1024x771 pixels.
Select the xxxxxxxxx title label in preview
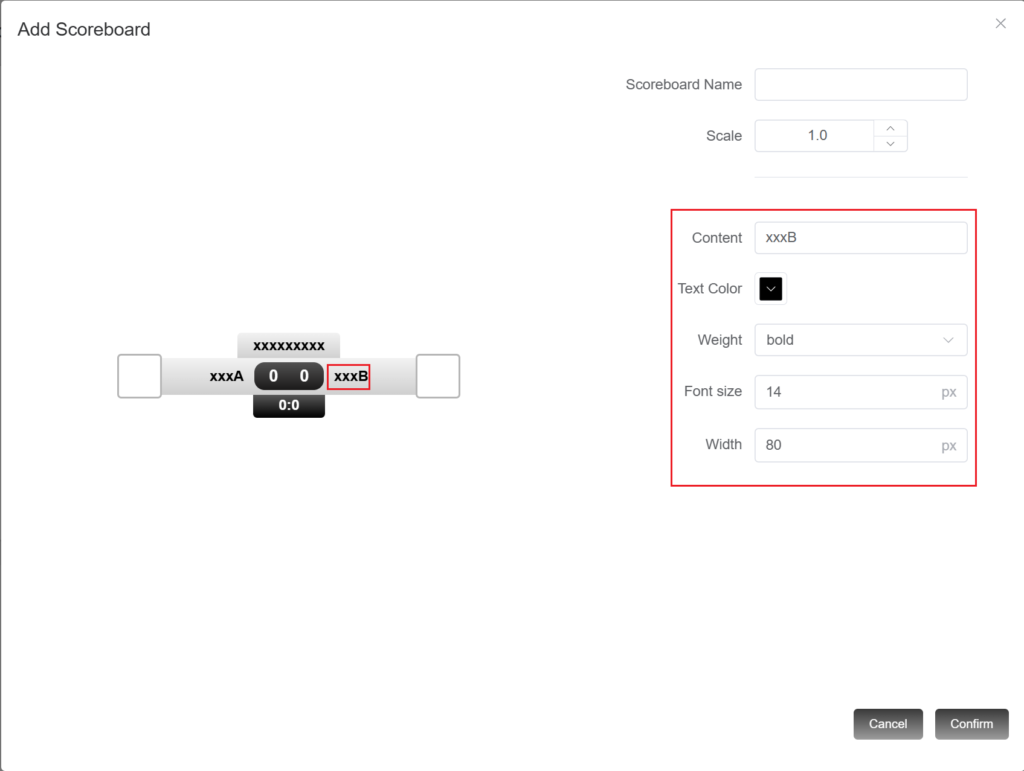(x=289, y=346)
